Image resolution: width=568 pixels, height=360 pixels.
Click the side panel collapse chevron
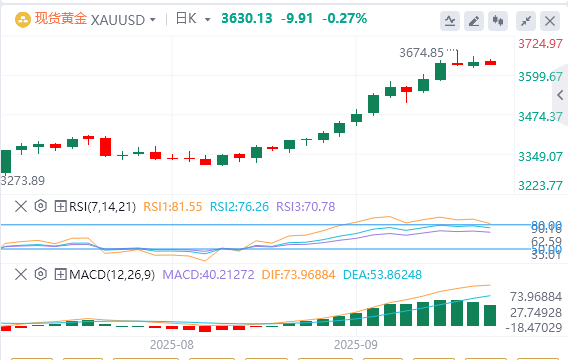tap(560, 95)
